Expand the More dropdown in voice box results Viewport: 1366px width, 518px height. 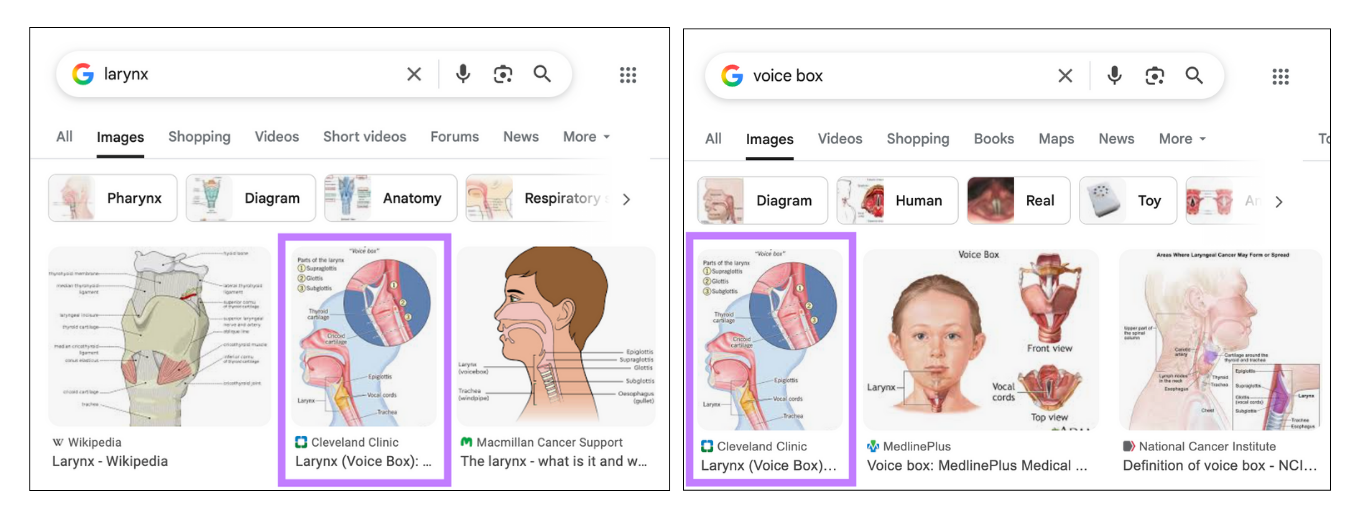pyautogui.click(x=1182, y=139)
